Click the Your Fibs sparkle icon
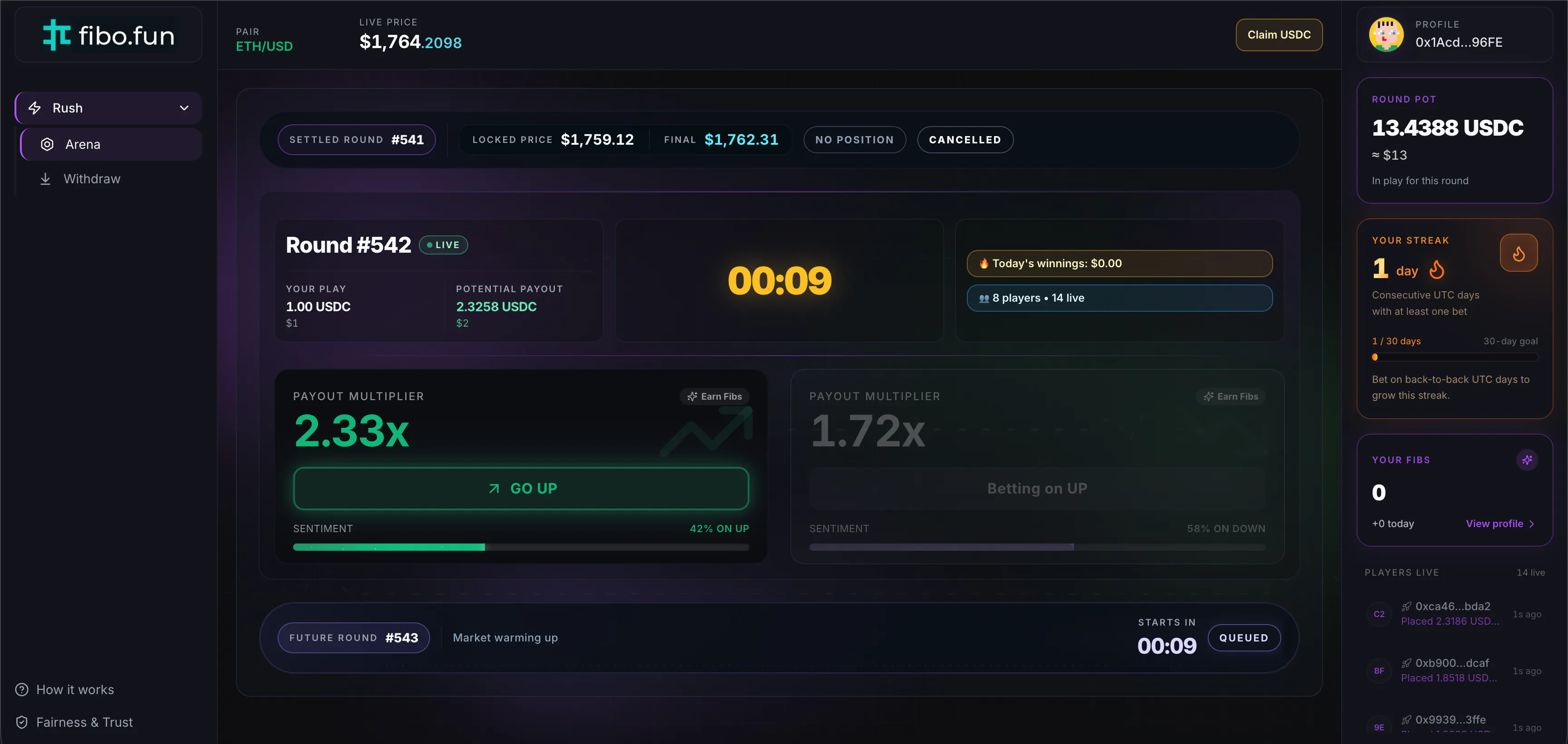1568x744 pixels. [1527, 460]
